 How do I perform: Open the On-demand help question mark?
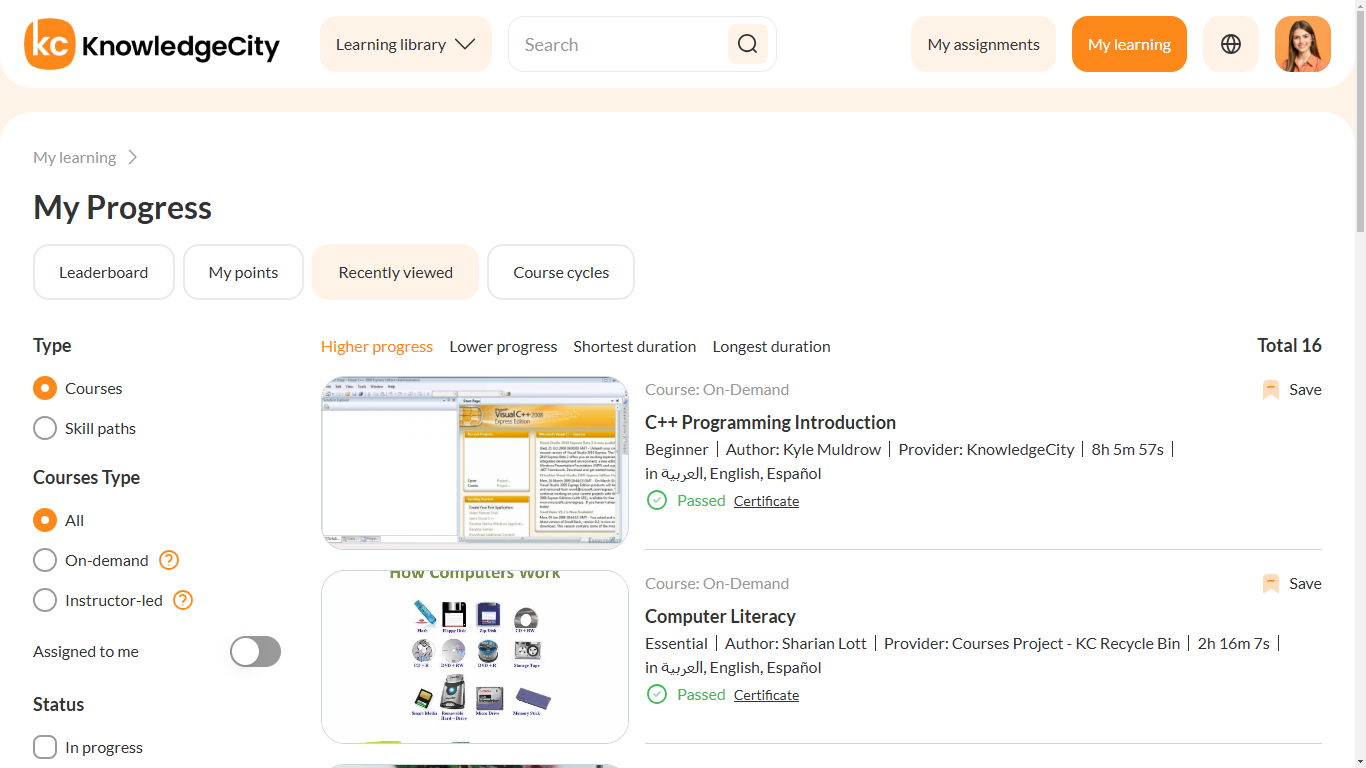[x=168, y=560]
